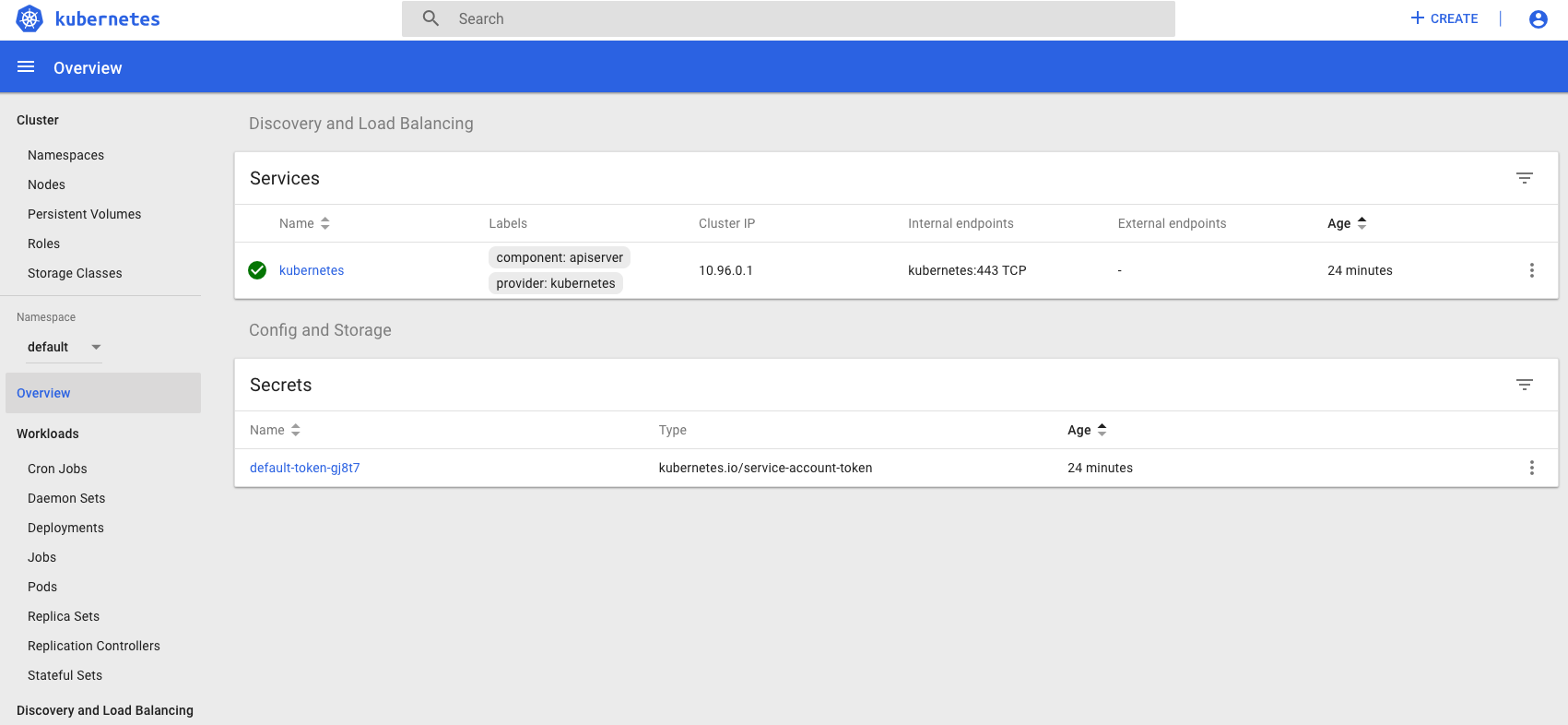Open the default-token-gj8t7 secret link
Screen dimensions: 1568x725
304,468
